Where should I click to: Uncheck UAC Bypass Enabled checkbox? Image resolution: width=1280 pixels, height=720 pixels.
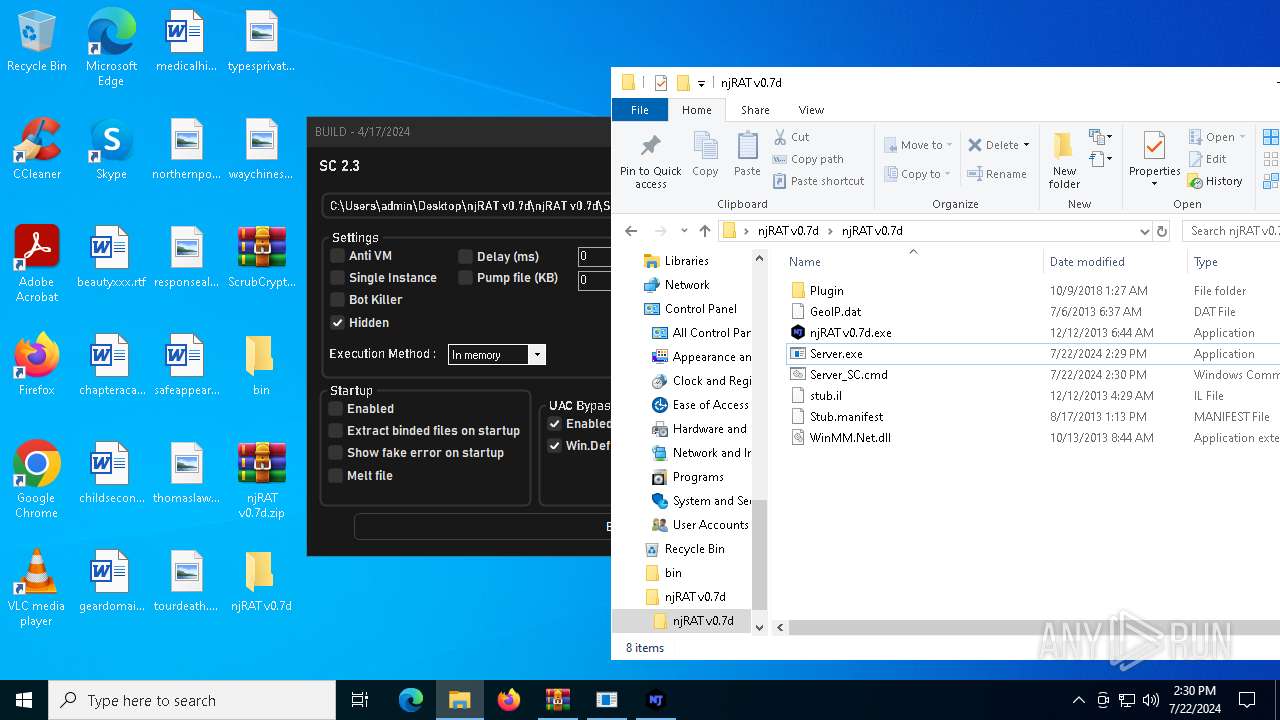555,424
